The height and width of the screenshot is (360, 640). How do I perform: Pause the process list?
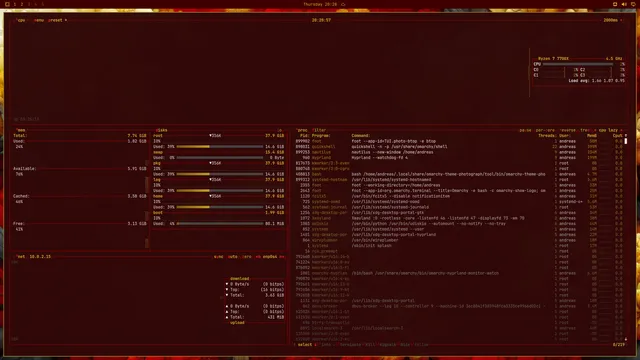pos(525,130)
